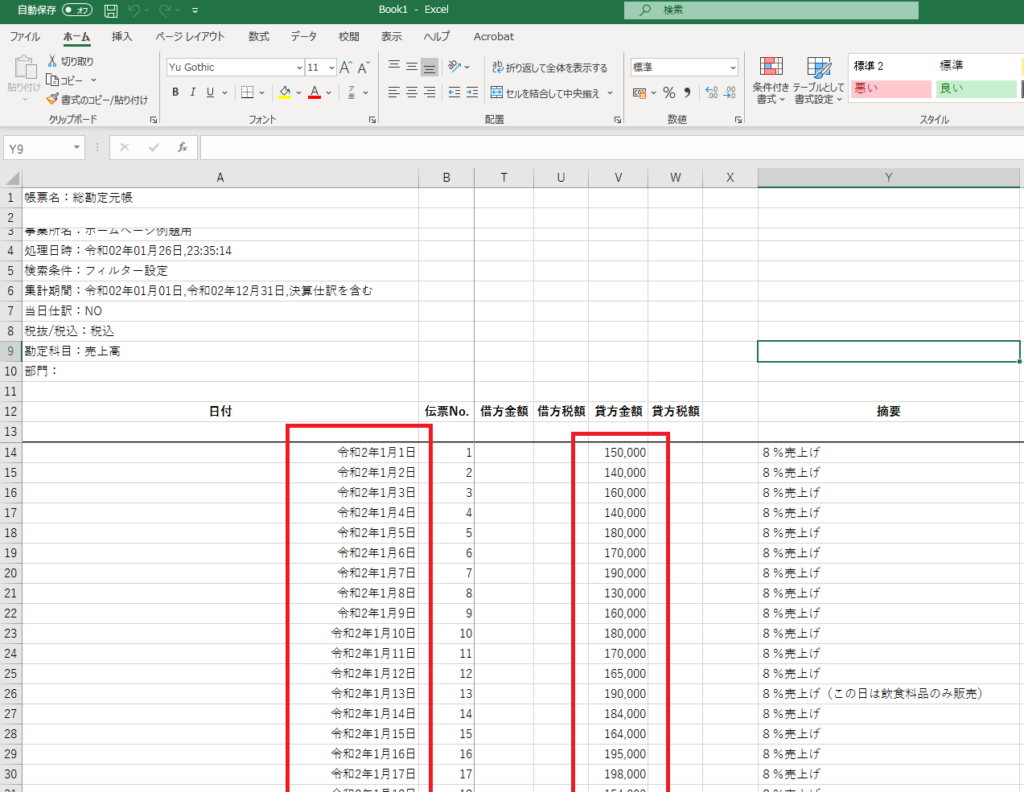Apply italic formatting with the I icon
The width and height of the screenshot is (1024, 792).
(x=193, y=92)
